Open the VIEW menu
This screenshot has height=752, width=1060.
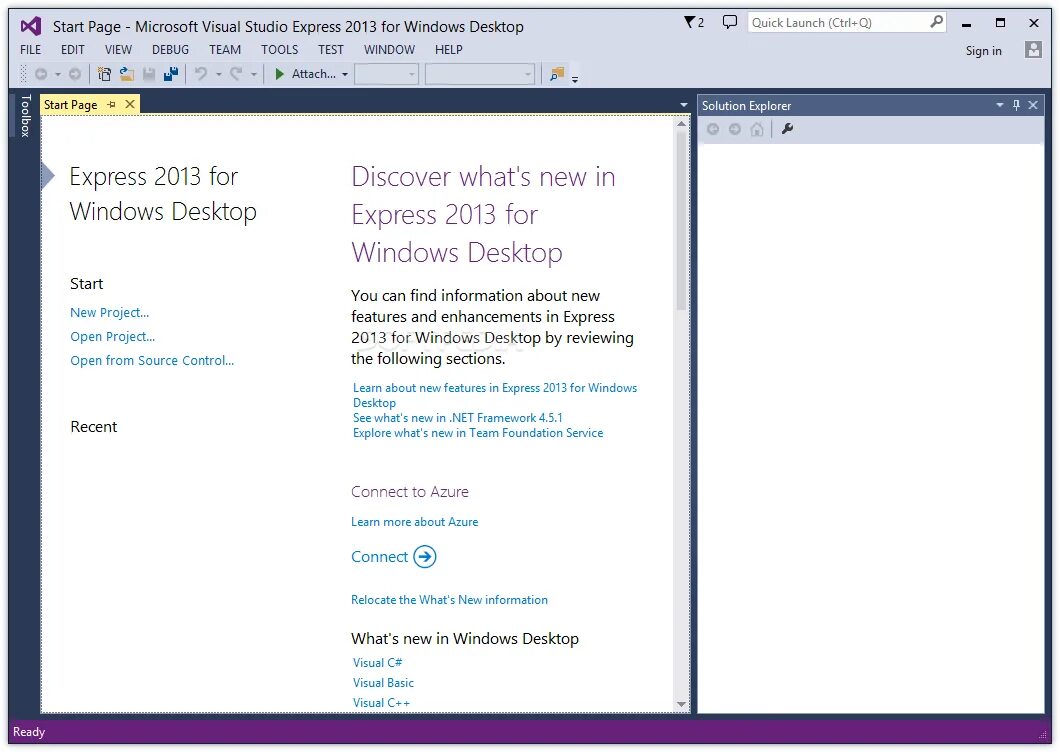[118, 49]
